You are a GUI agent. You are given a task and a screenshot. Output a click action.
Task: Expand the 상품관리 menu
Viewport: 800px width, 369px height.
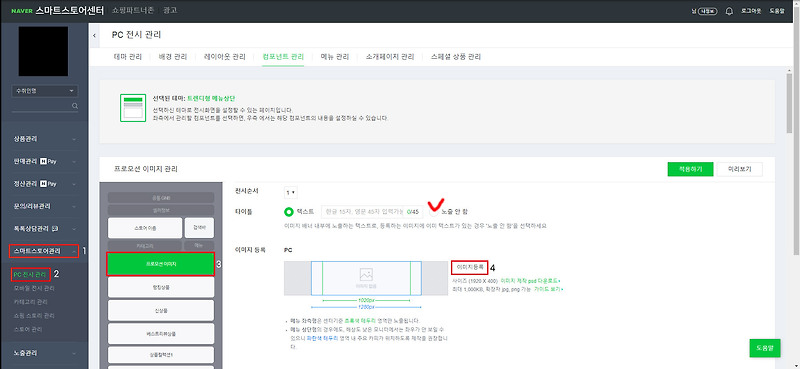[x=44, y=139]
